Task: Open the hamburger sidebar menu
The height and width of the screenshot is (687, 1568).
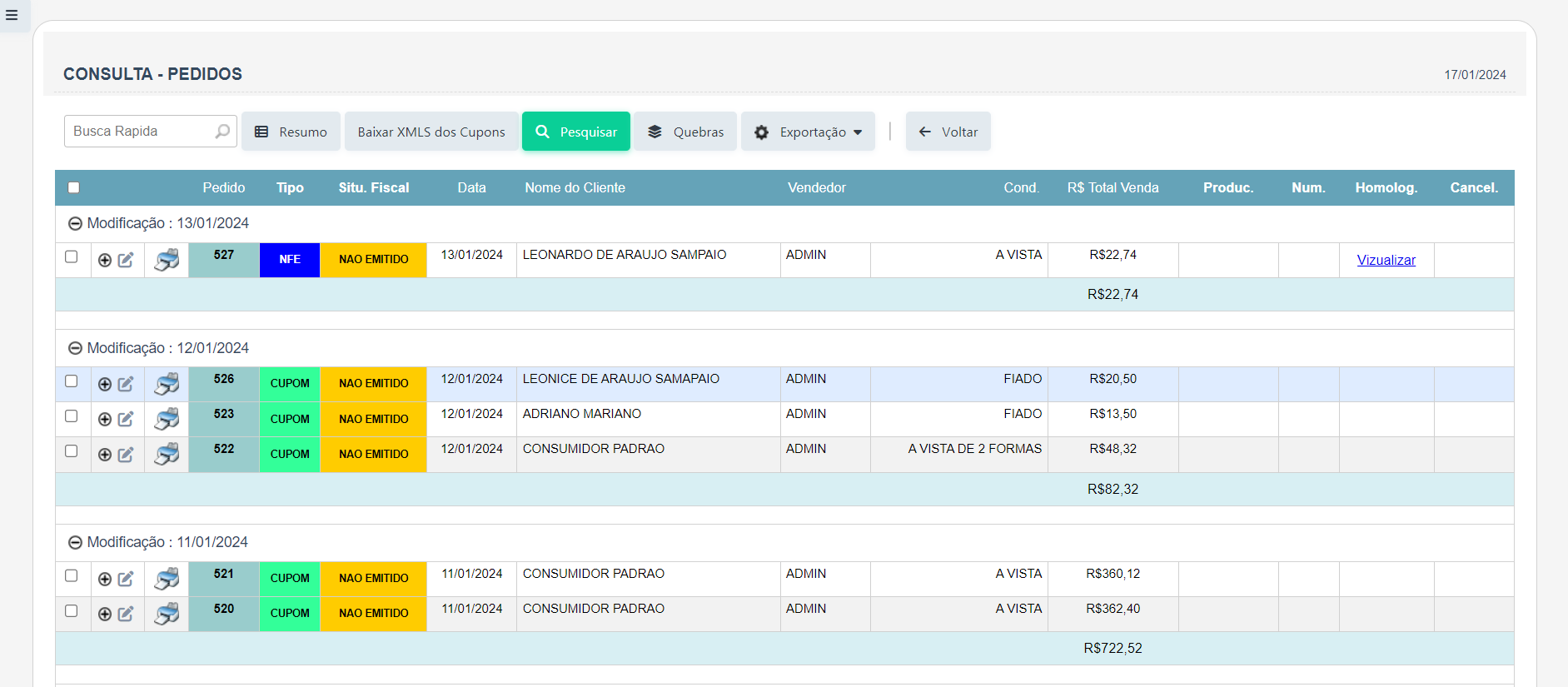Action: click(12, 15)
